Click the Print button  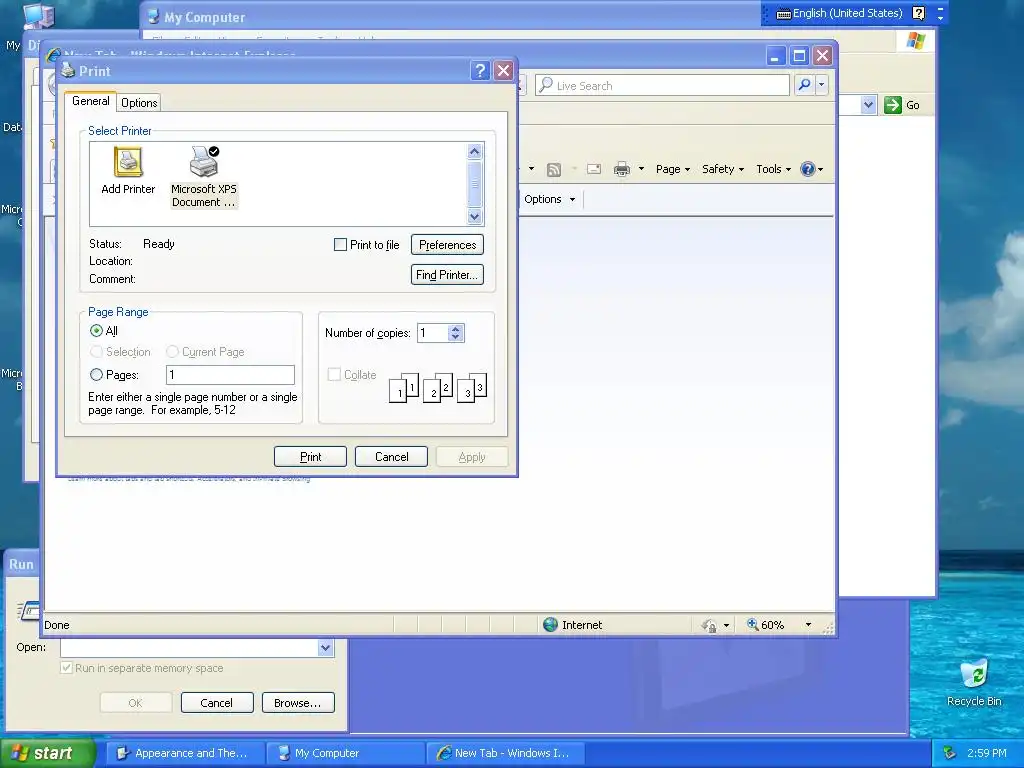(x=310, y=456)
